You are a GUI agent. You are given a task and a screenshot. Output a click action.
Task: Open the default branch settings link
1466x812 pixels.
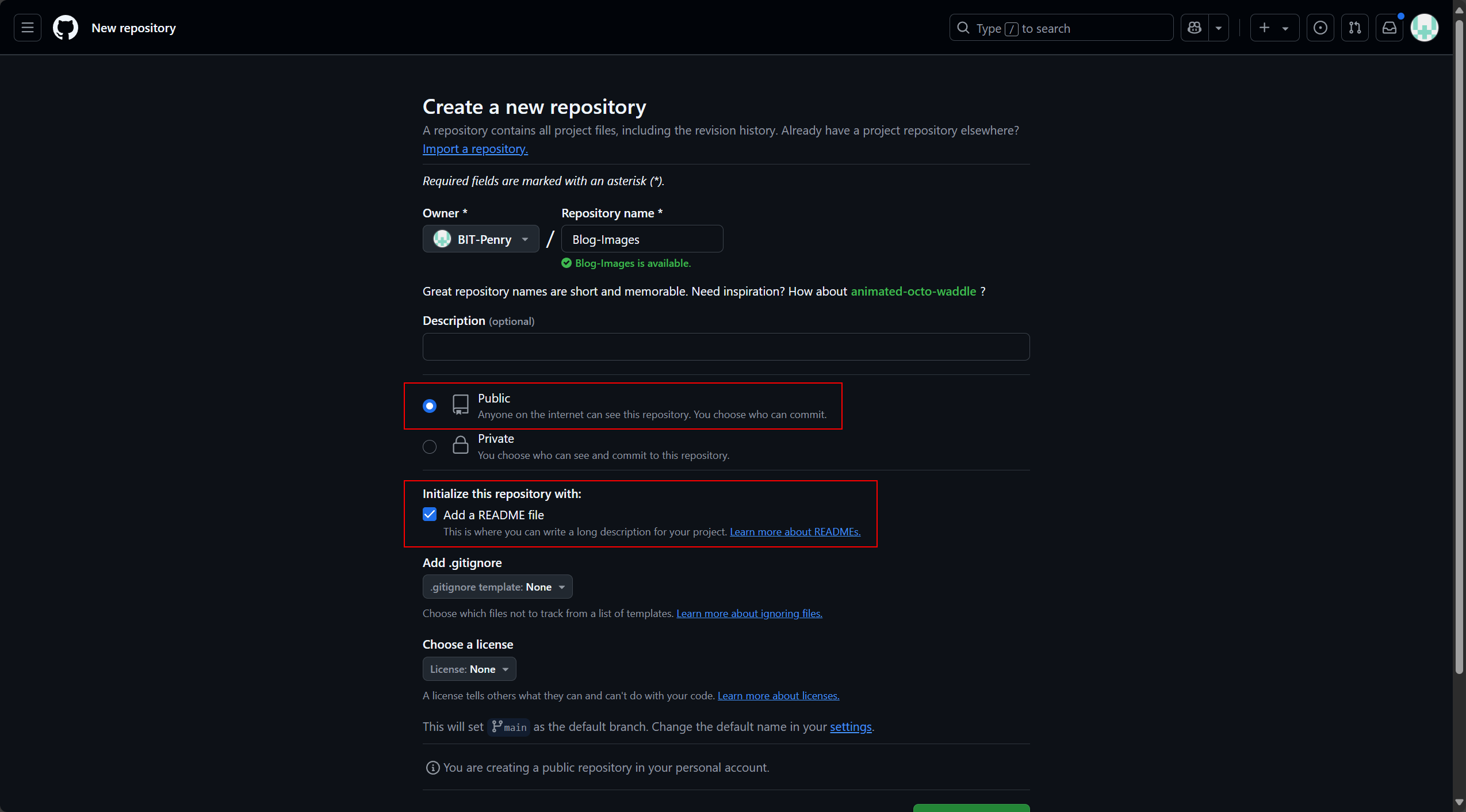coord(851,727)
